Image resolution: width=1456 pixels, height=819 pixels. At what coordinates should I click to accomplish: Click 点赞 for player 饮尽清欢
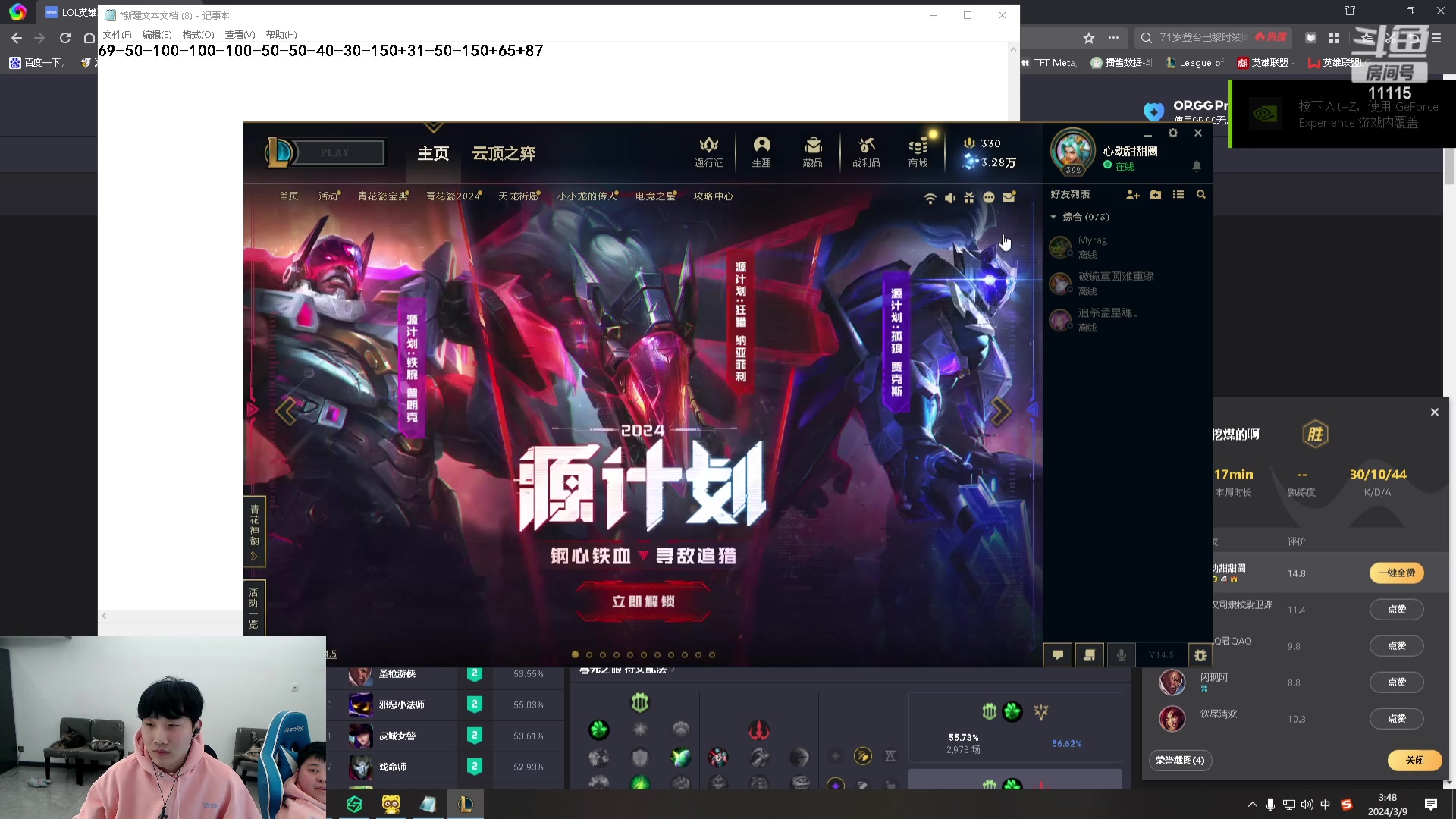coord(1396,719)
